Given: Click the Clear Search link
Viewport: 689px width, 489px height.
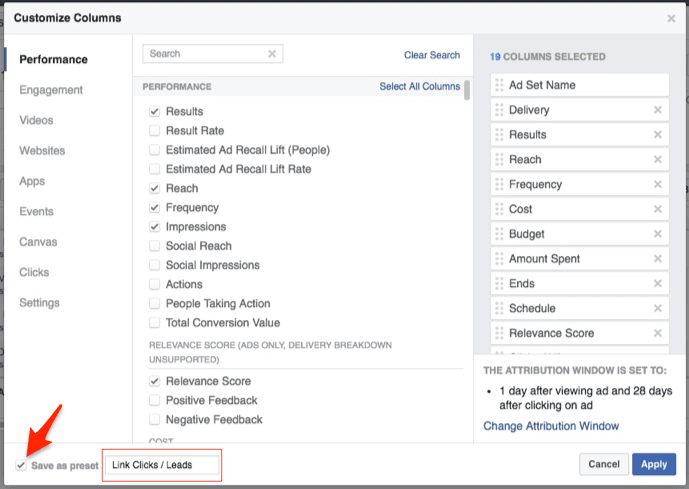Looking at the screenshot, I should [x=432, y=55].
